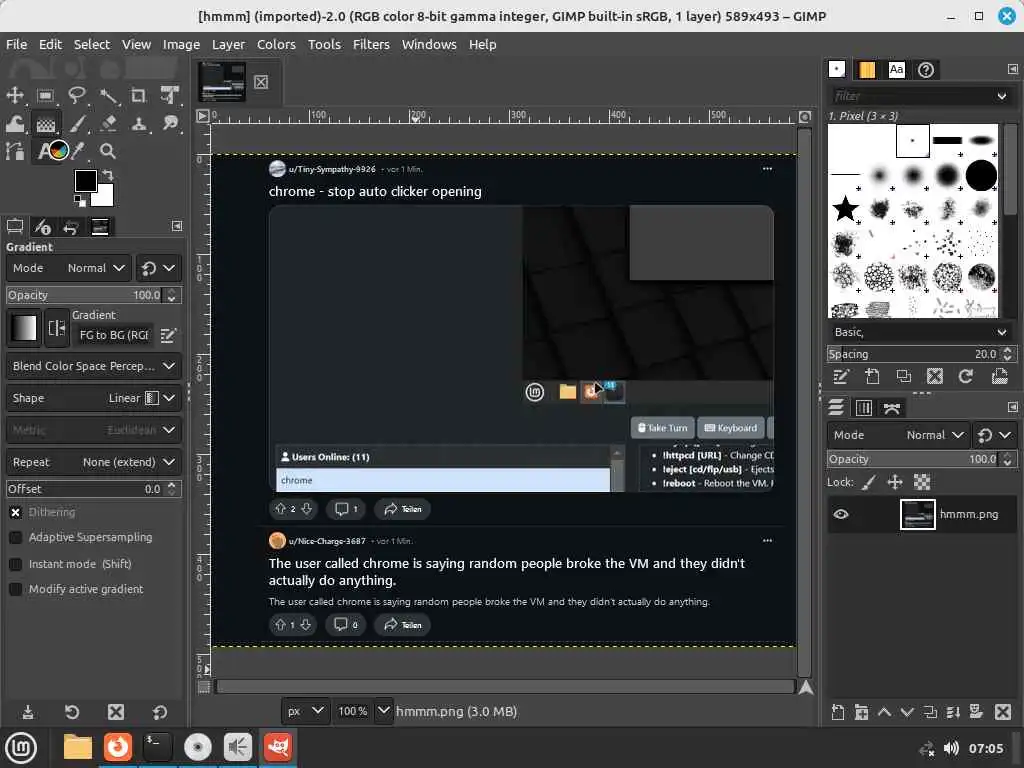Create a new layer

838,712
